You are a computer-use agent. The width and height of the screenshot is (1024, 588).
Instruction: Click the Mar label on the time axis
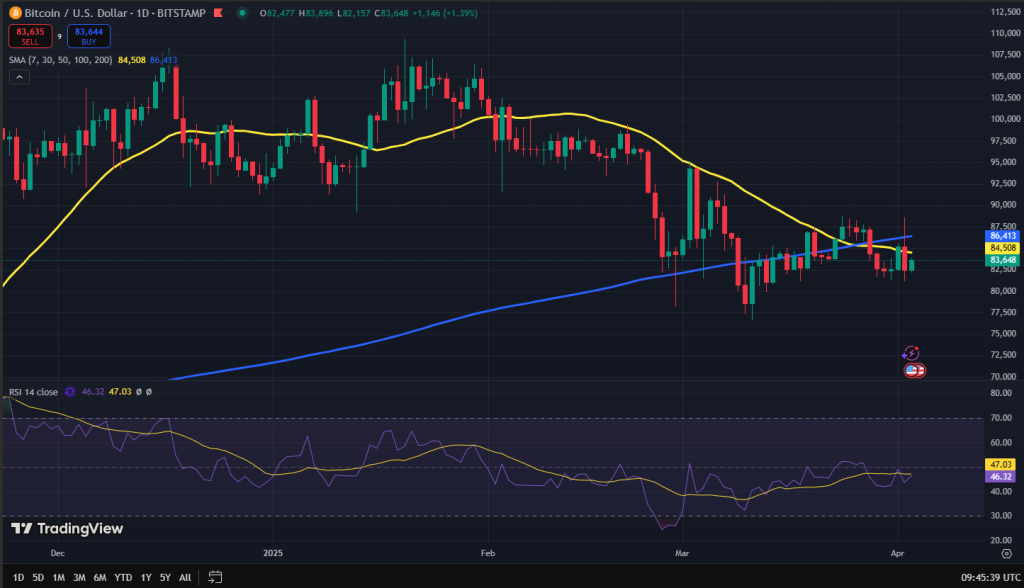coord(682,553)
